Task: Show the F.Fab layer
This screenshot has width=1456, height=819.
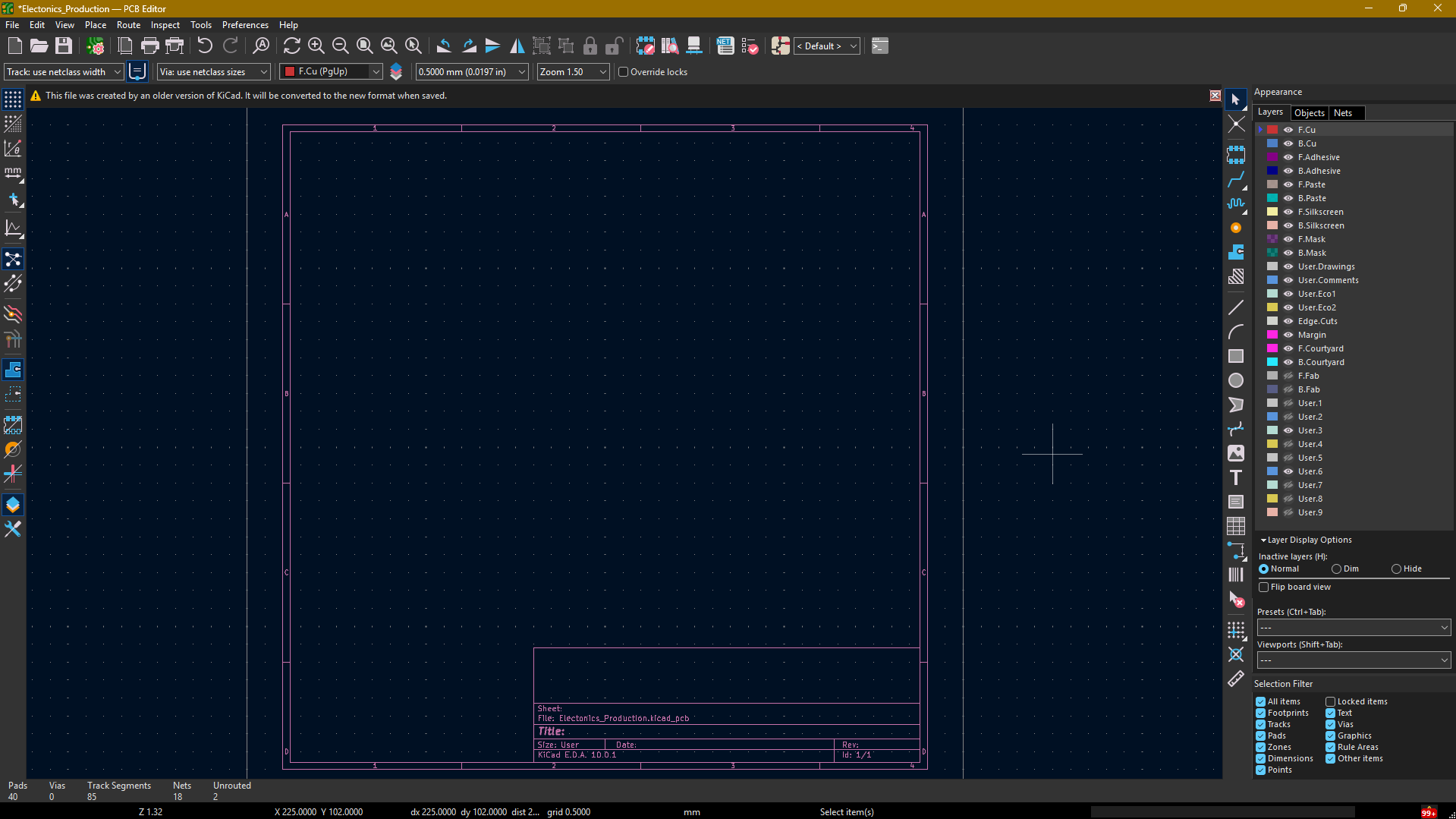Action: click(x=1288, y=376)
